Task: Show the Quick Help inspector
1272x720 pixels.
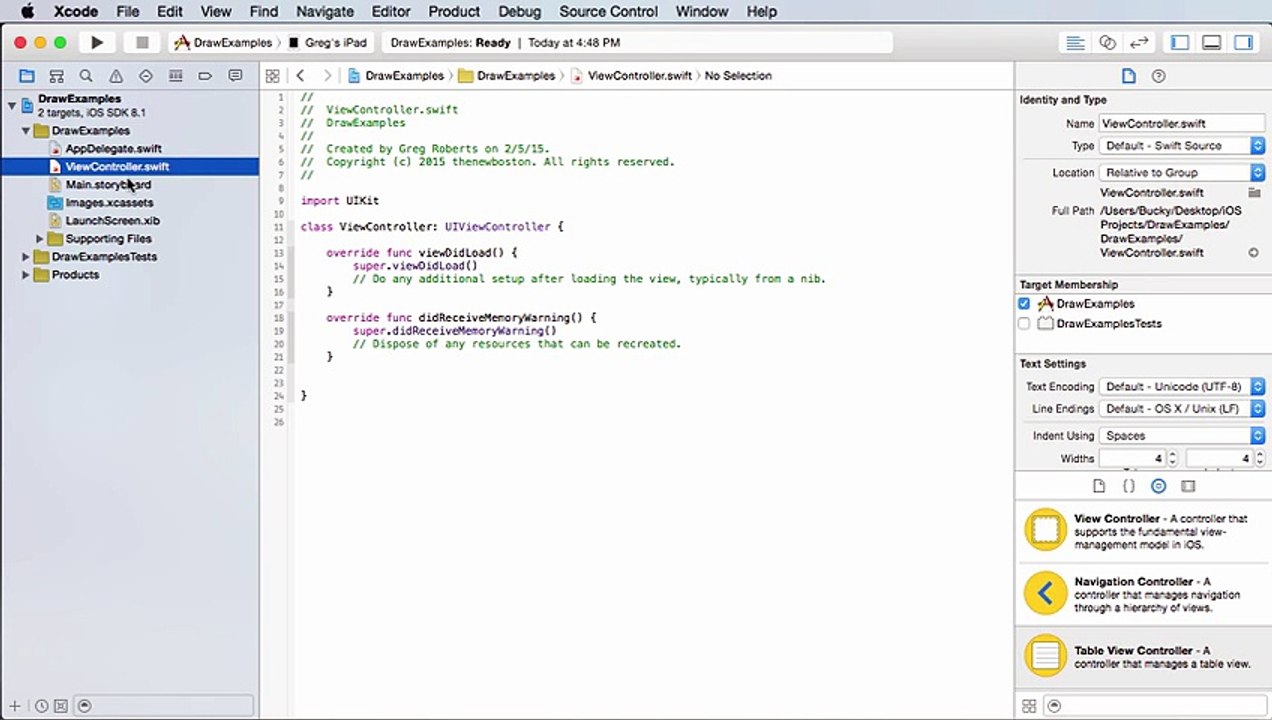Action: (x=1159, y=76)
